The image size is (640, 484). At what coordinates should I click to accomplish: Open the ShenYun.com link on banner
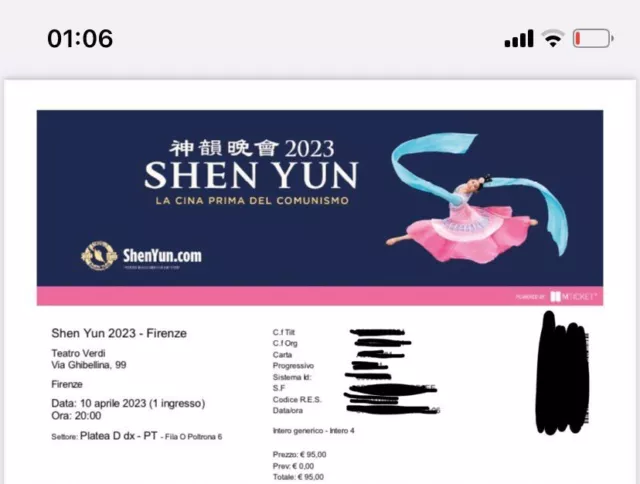pos(162,256)
